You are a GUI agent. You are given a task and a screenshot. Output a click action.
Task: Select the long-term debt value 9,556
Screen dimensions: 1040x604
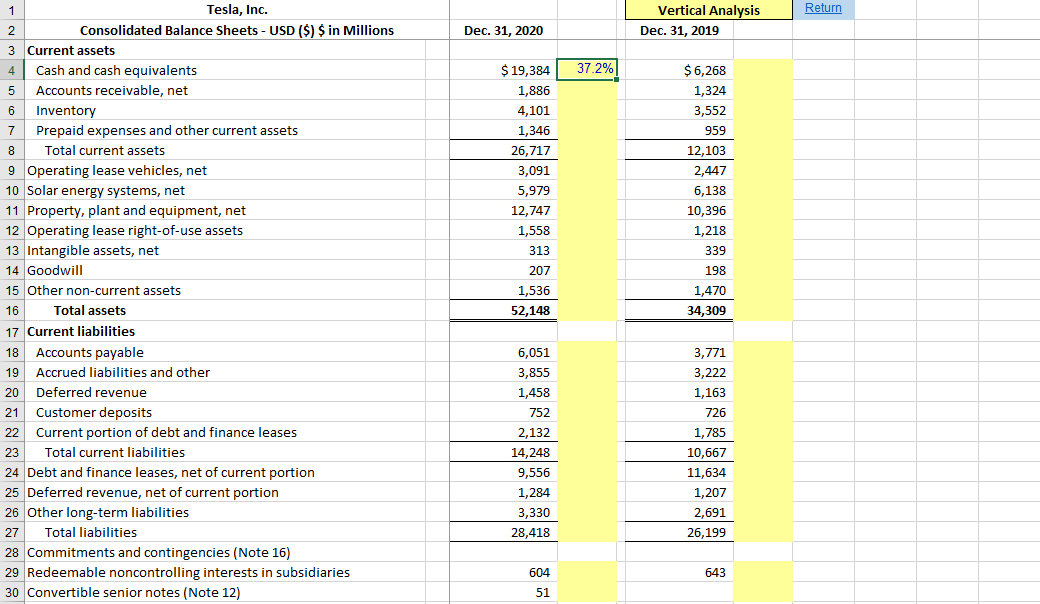(x=503, y=473)
